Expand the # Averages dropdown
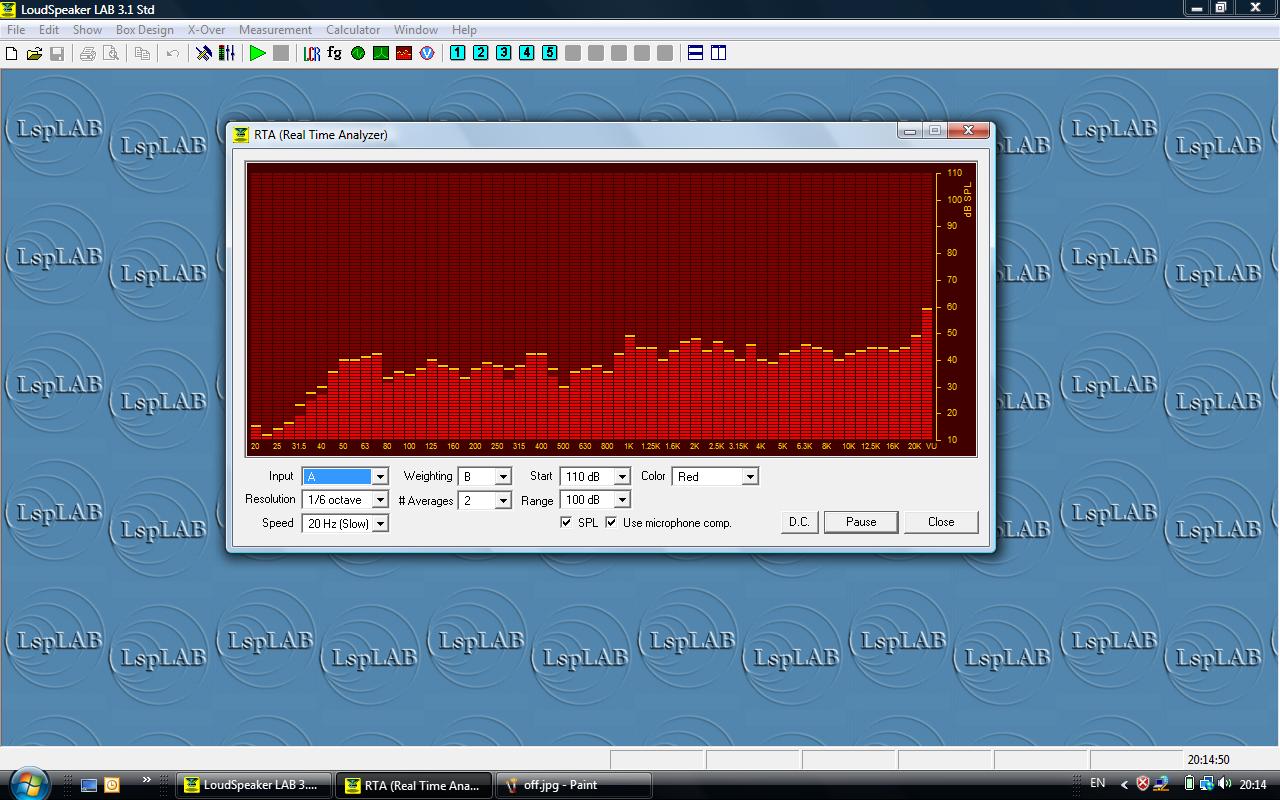This screenshot has width=1280, height=800. [x=485, y=501]
